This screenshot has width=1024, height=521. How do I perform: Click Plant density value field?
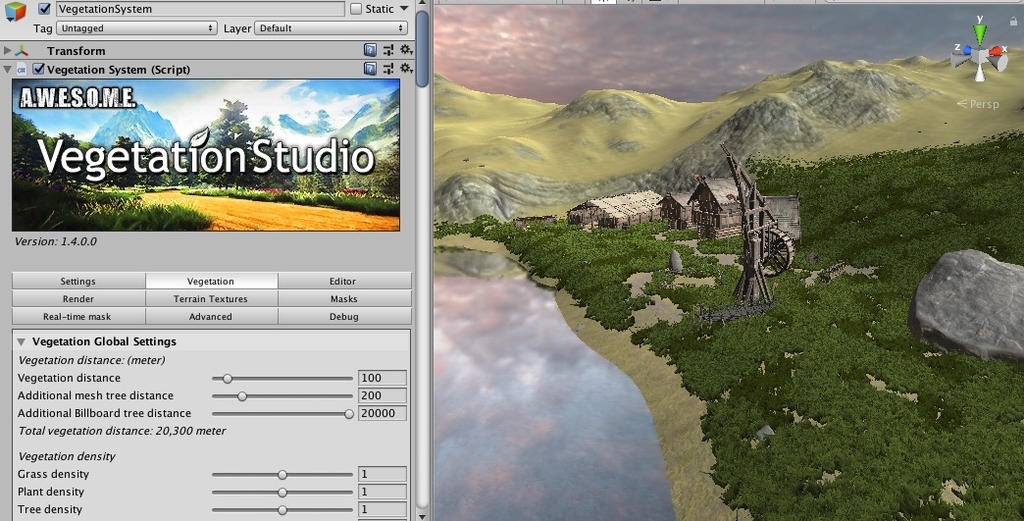382,492
